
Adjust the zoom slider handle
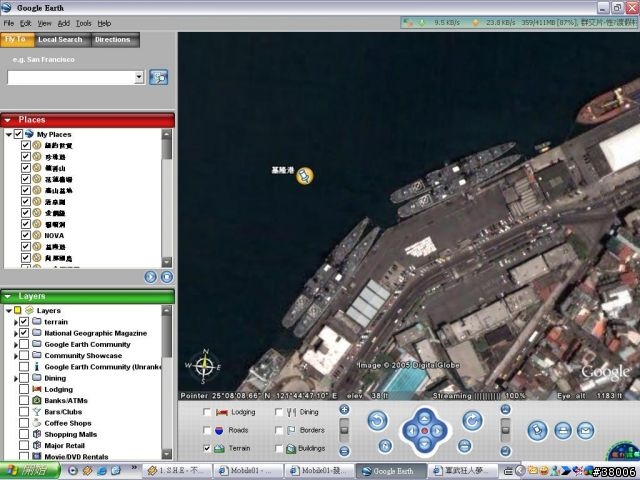344,430
